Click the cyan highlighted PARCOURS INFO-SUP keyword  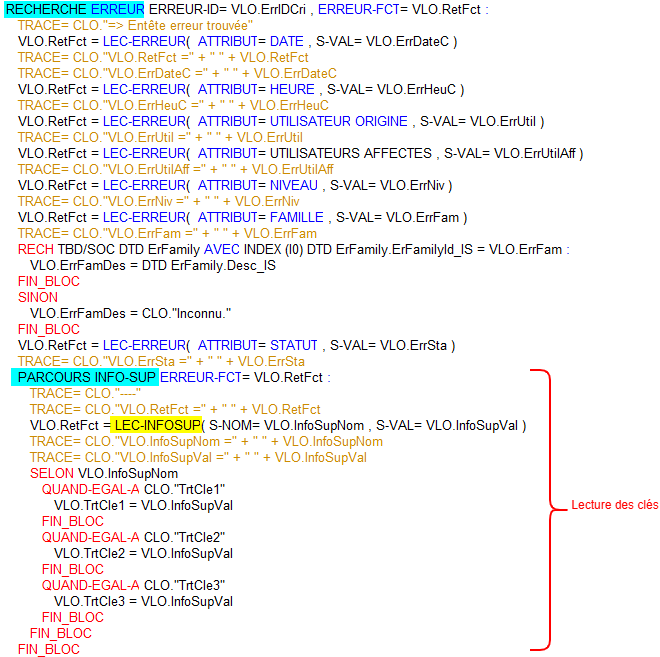pos(84,377)
